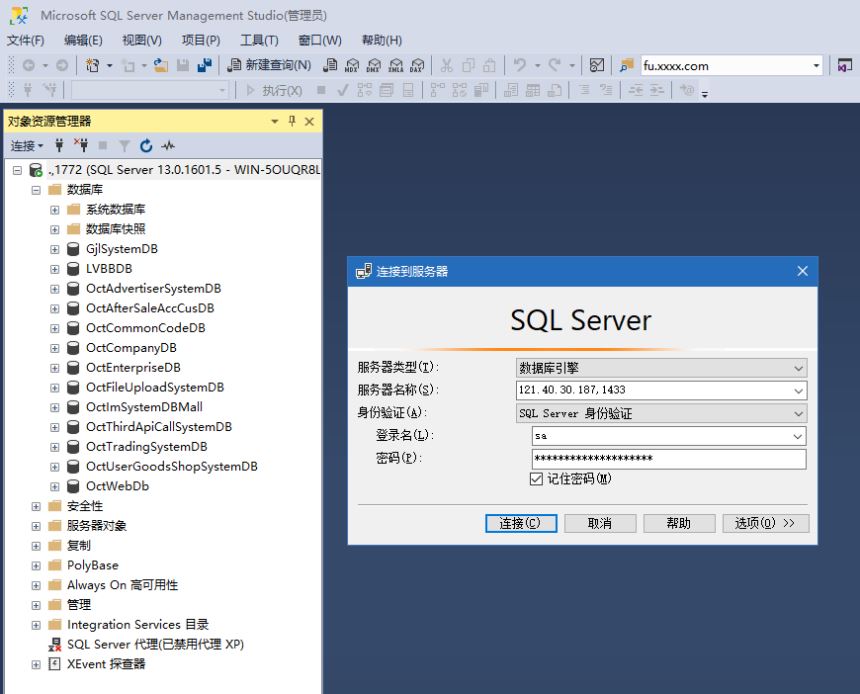Image resolution: width=860 pixels, height=694 pixels.
Task: Click the 新建查询(N) button
Action: 269,66
